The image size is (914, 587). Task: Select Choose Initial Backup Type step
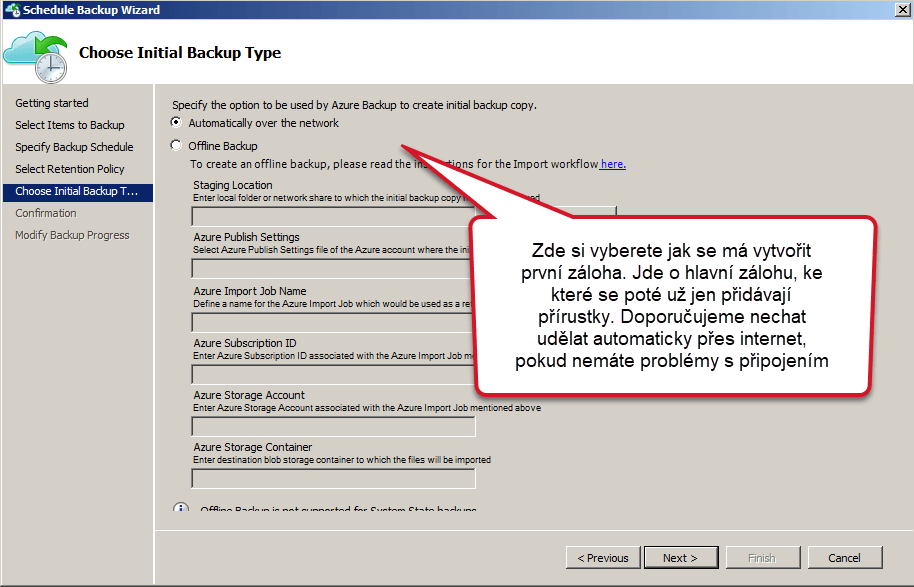pos(78,191)
